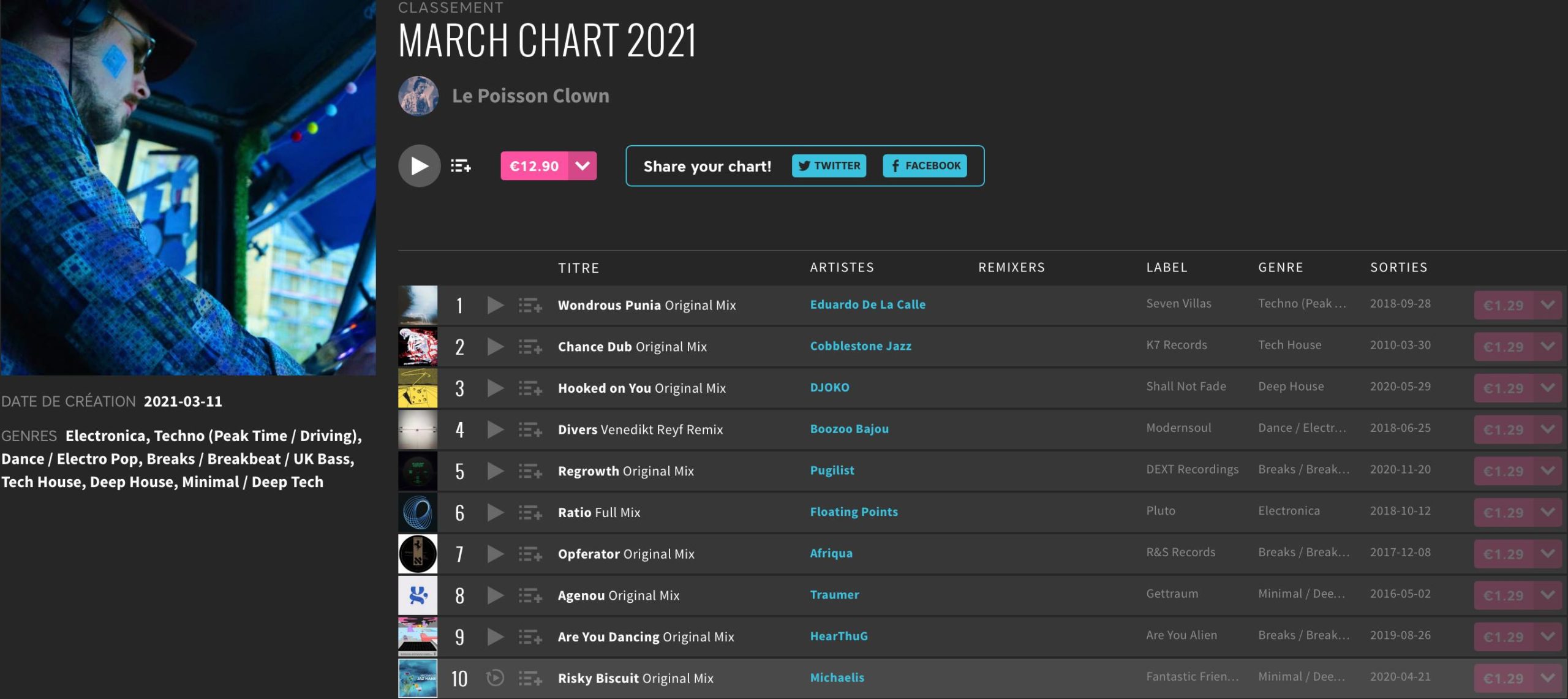Play Chance Dub track
Image resolution: width=1568 pixels, height=699 pixels.
coord(495,347)
